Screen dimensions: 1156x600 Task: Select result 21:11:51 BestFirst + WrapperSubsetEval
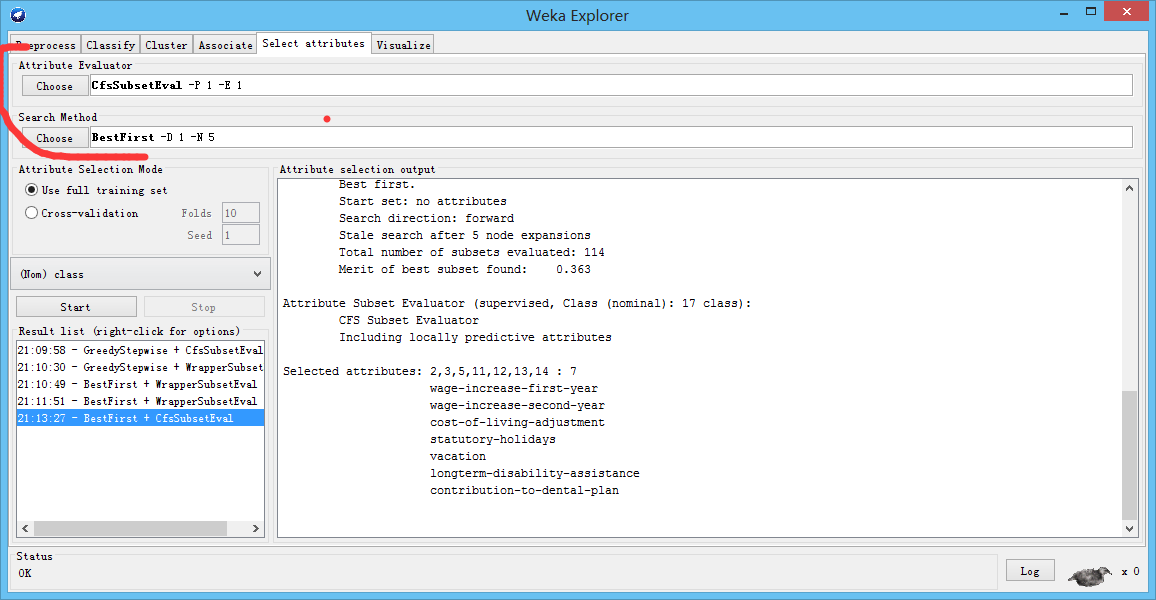140,401
